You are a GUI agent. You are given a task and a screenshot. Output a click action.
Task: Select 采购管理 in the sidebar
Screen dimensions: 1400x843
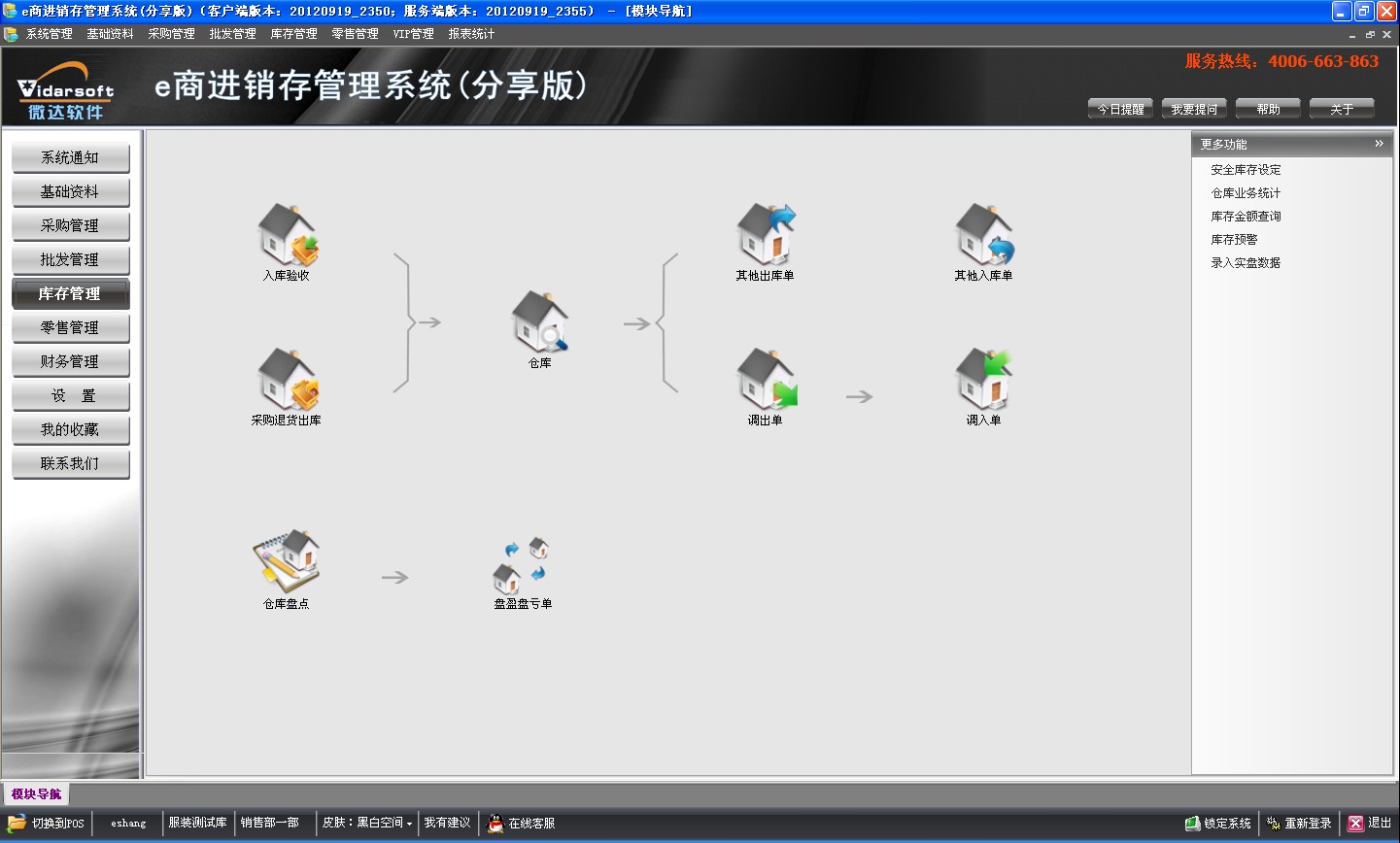[70, 226]
